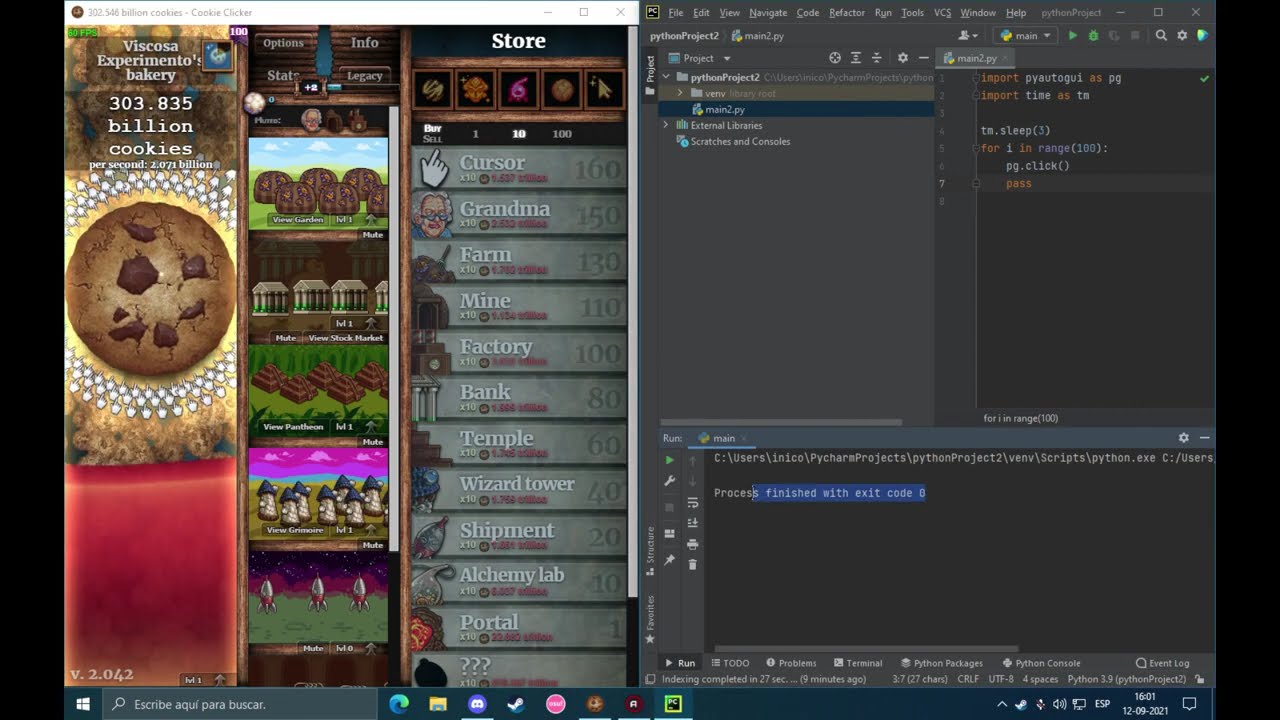Open Project panel options gear
Screen dimensions: 1280x720
pos(902,58)
